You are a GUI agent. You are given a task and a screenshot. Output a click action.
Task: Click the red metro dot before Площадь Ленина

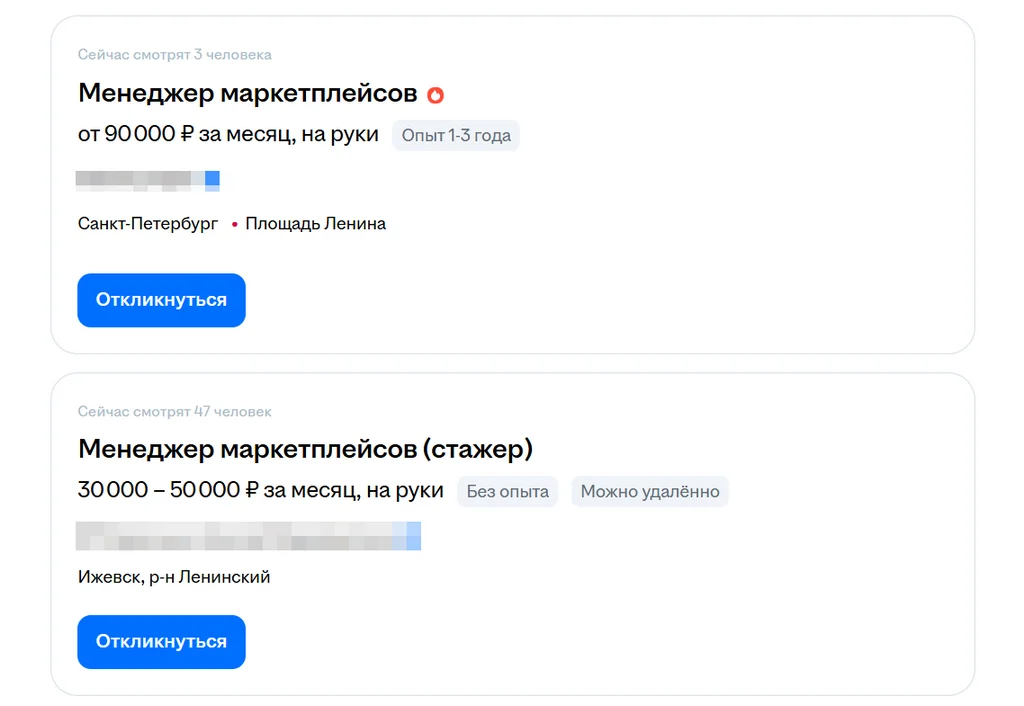234,225
